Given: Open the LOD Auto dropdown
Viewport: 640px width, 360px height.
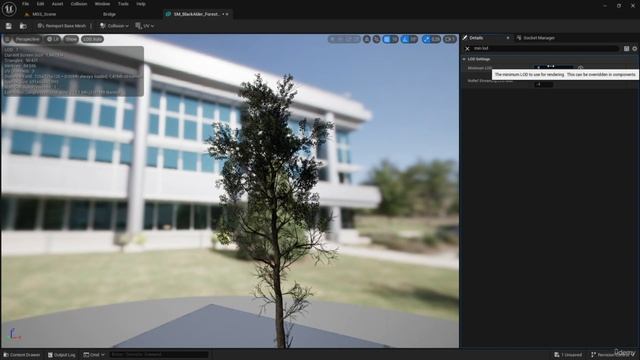Looking at the screenshot, I should point(92,39).
